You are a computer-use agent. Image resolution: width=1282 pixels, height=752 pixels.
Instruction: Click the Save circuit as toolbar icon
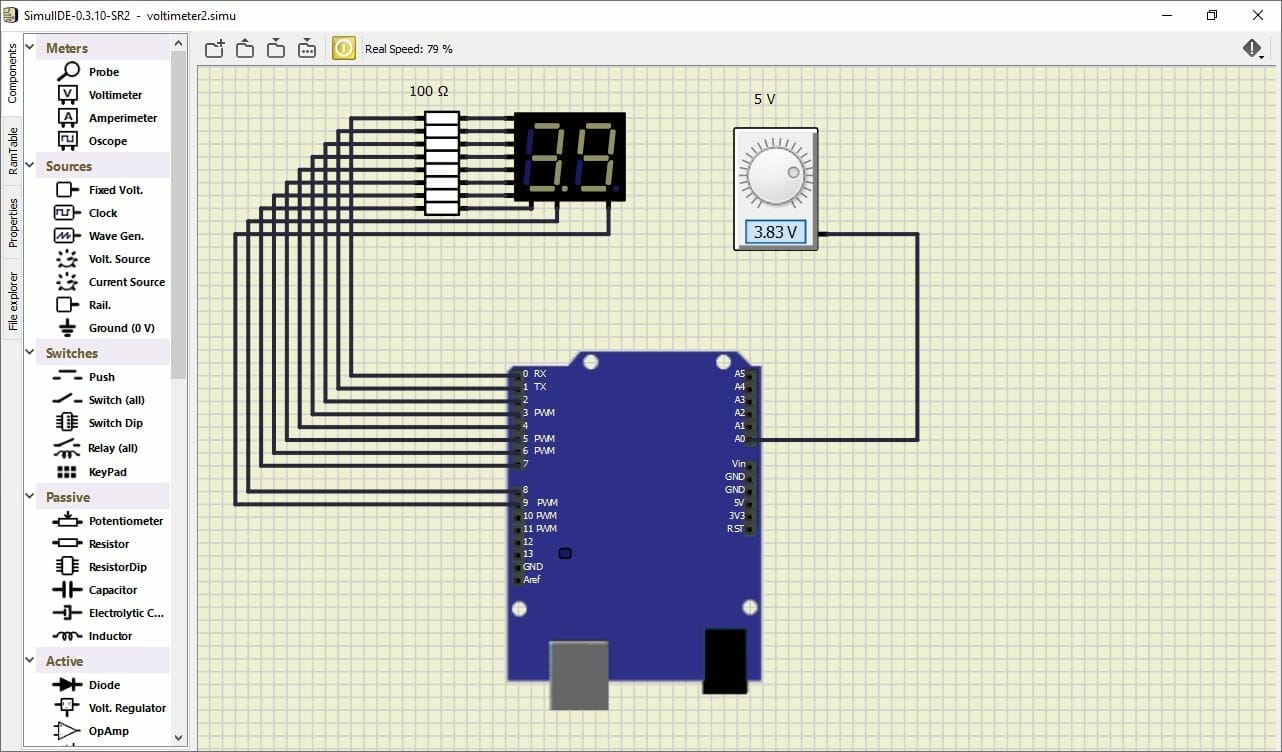coord(307,49)
